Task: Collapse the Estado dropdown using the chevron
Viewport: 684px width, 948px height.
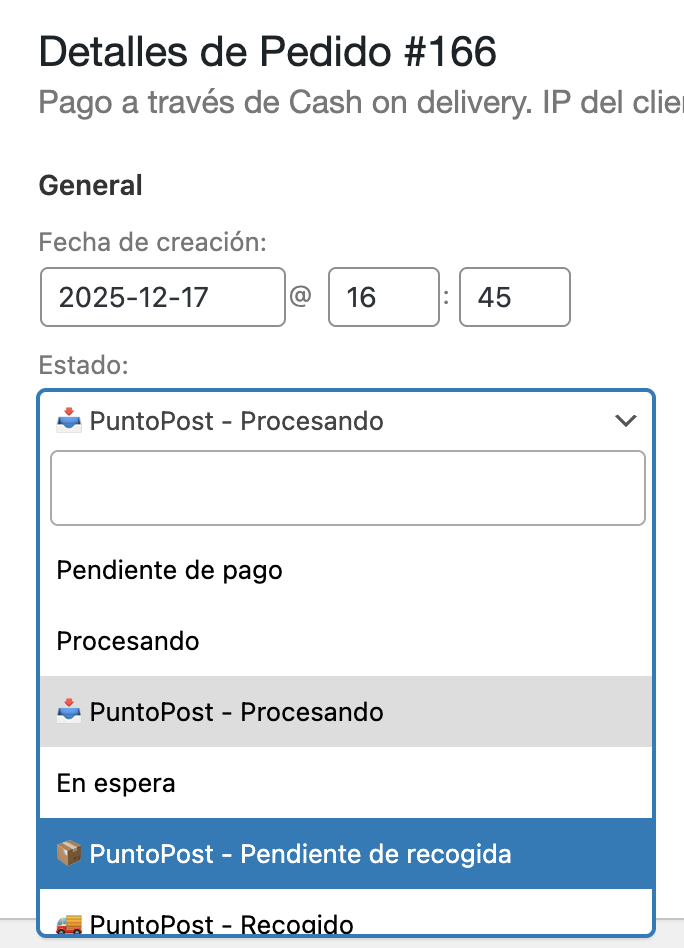Action: tap(626, 421)
